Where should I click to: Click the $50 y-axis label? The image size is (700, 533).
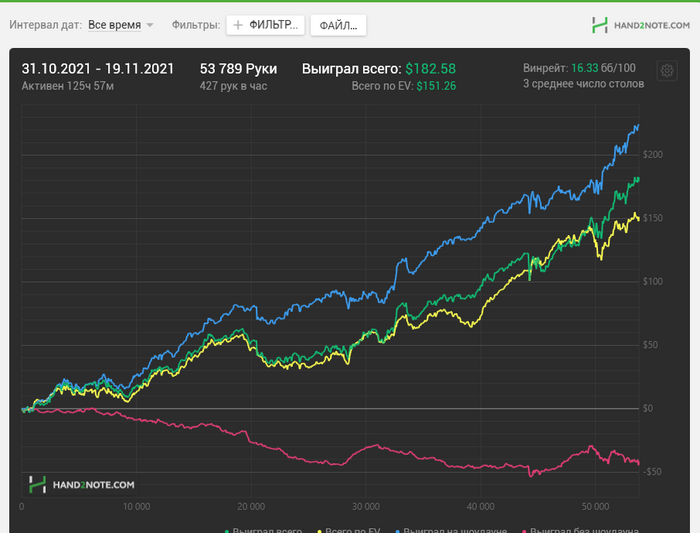coord(650,345)
